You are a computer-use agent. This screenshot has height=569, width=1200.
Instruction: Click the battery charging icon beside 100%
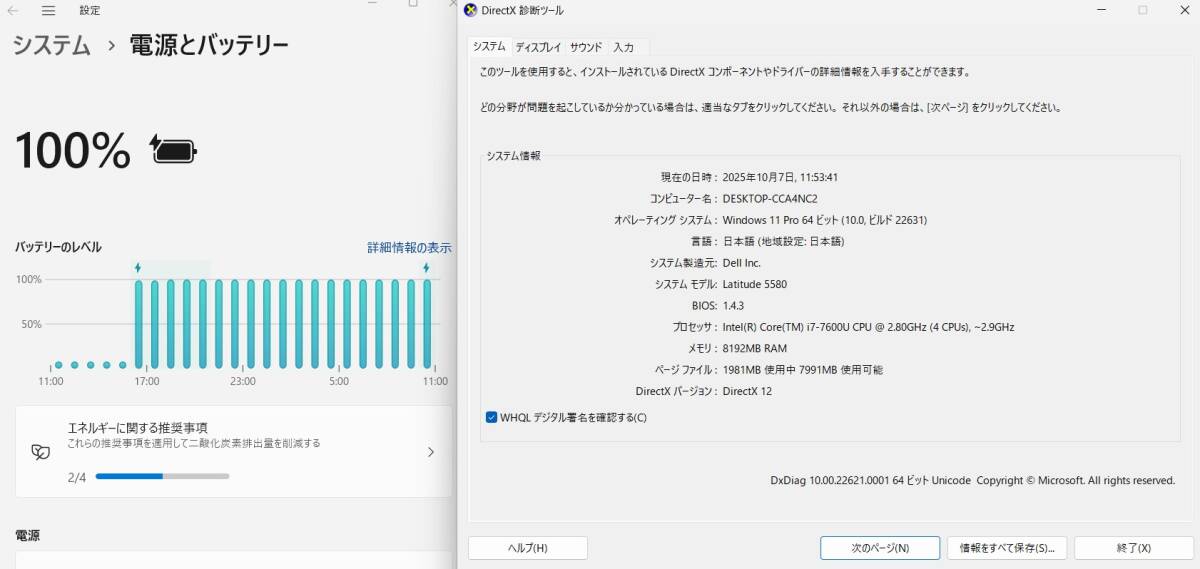click(x=173, y=150)
